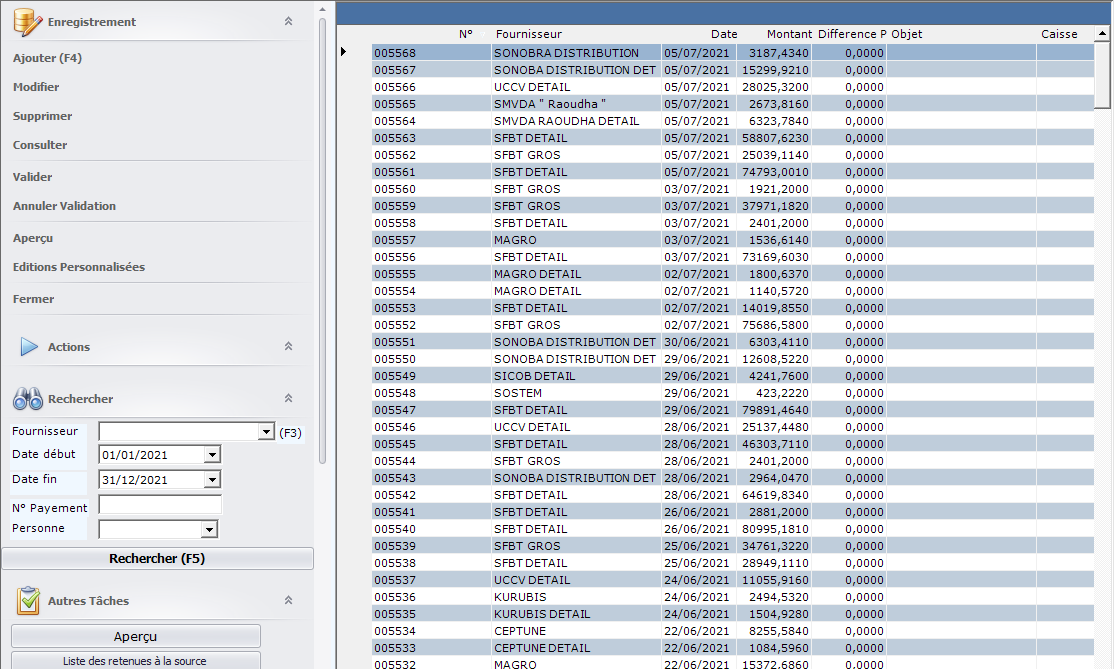This screenshot has height=669, width=1114.
Task: Click amount 79891,4640 in row 005547
Action: pyautogui.click(x=775, y=410)
